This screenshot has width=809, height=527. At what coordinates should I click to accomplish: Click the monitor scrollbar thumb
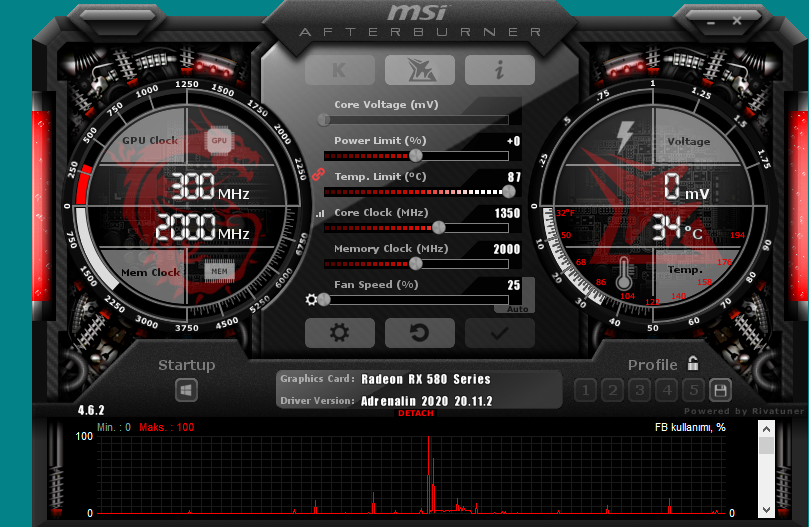point(766,445)
